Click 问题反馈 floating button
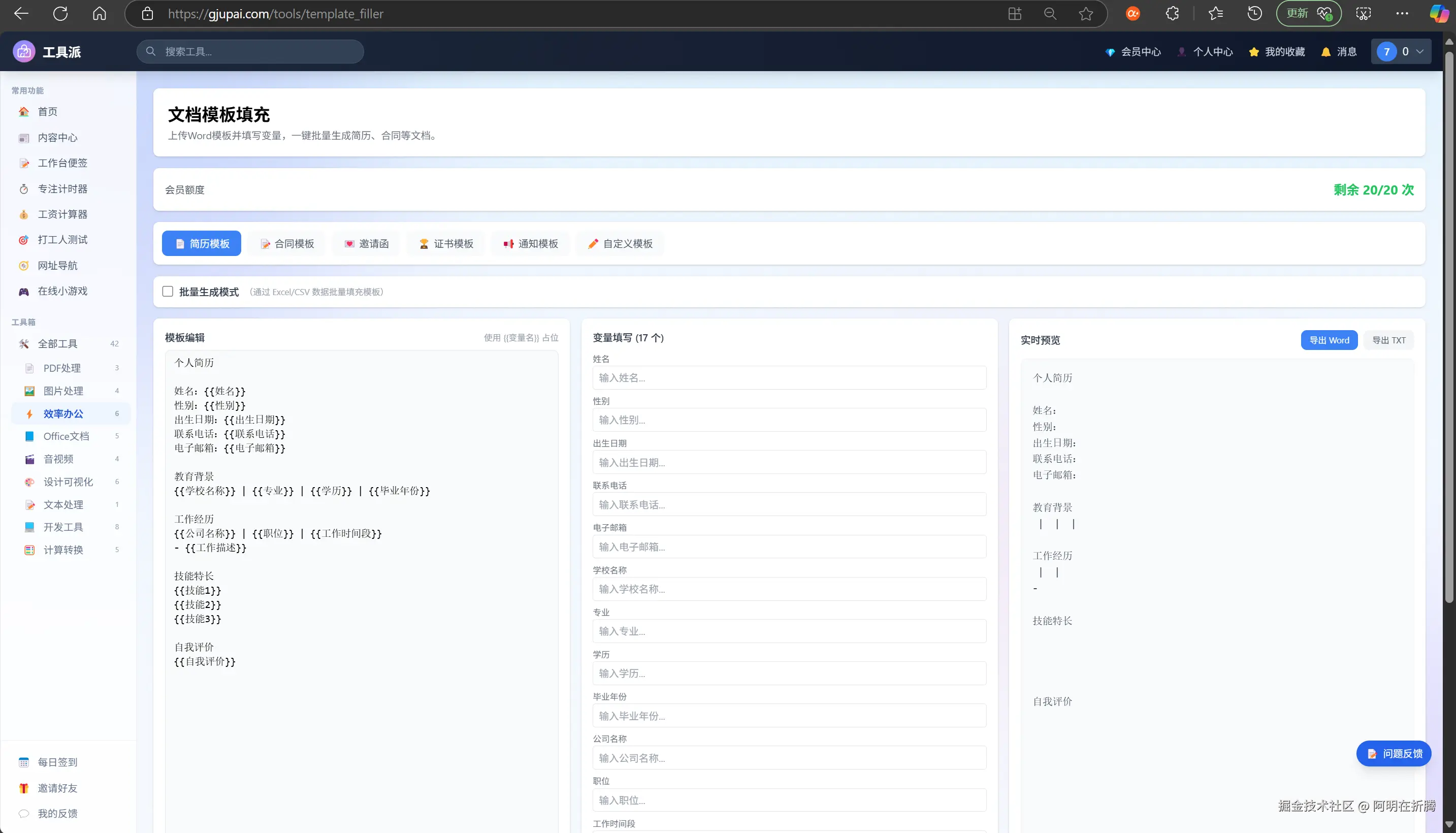Screen dimensions: 1456x833 point(1394,753)
